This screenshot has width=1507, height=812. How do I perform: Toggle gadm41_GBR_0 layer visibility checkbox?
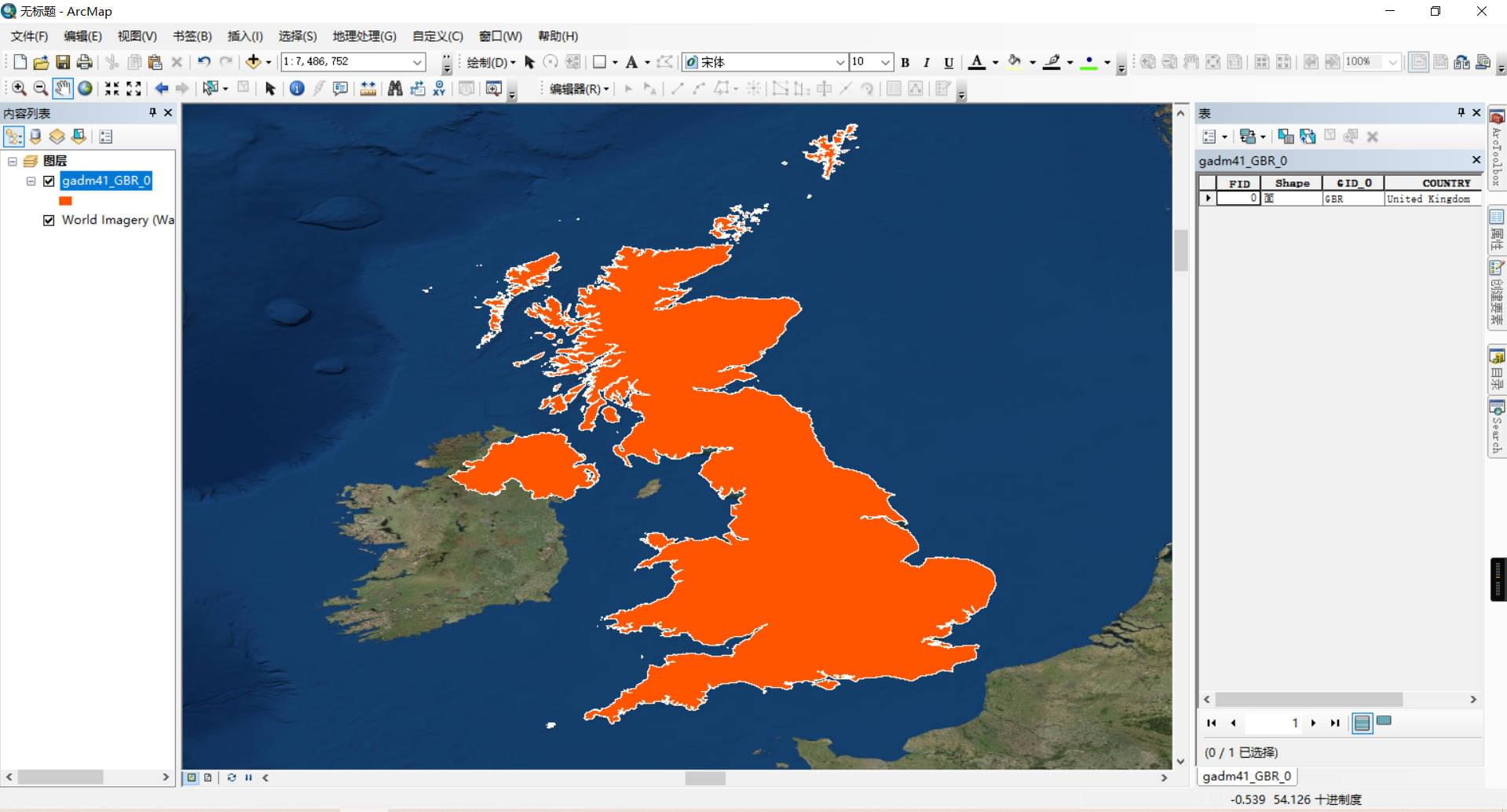pos(49,181)
